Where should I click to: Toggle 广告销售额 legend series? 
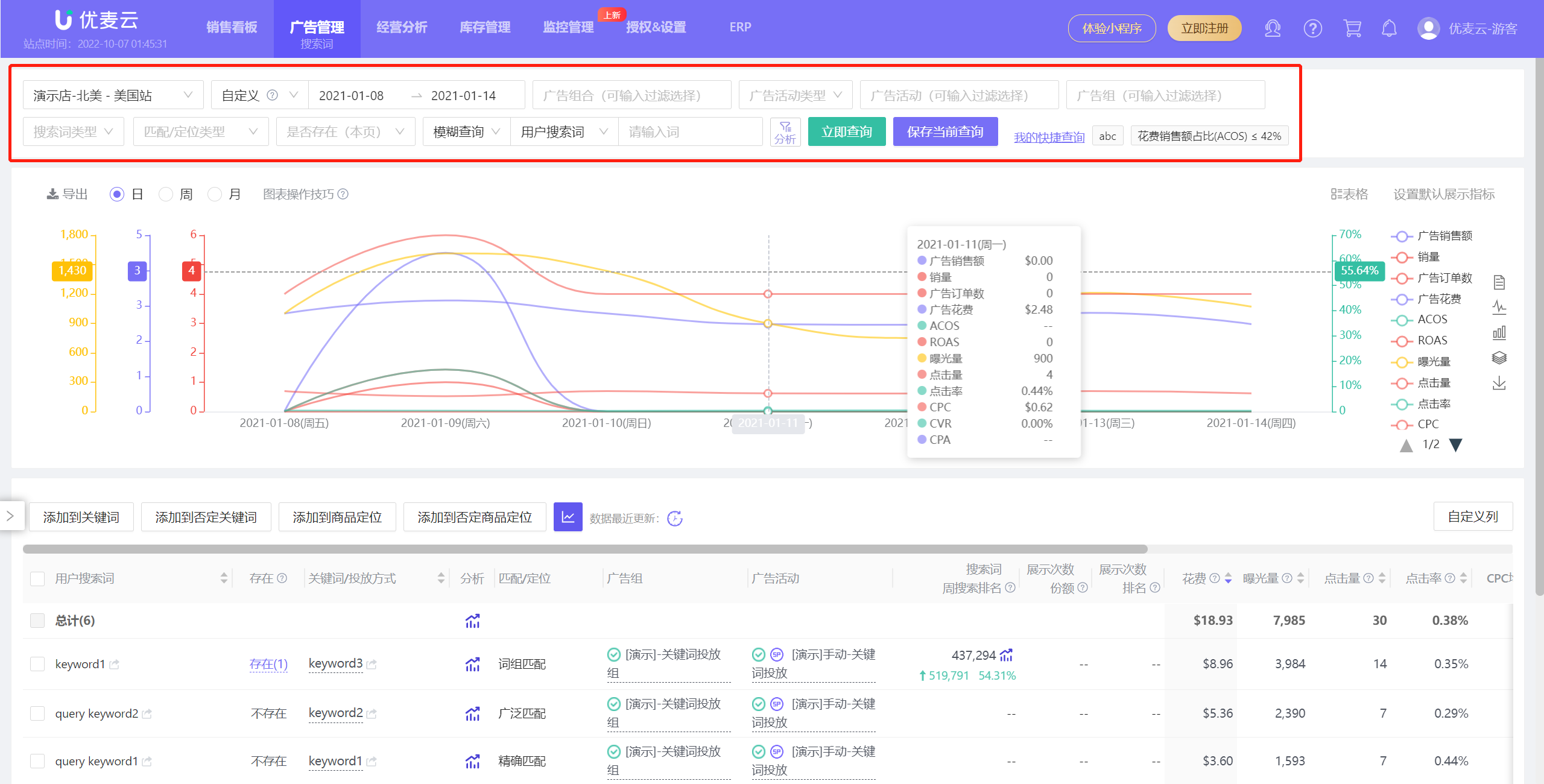[x=1432, y=236]
